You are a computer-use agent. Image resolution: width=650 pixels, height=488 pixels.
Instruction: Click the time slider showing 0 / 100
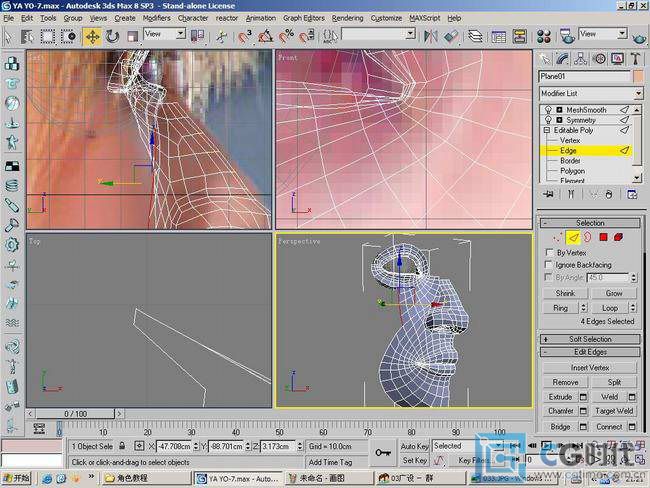point(75,414)
